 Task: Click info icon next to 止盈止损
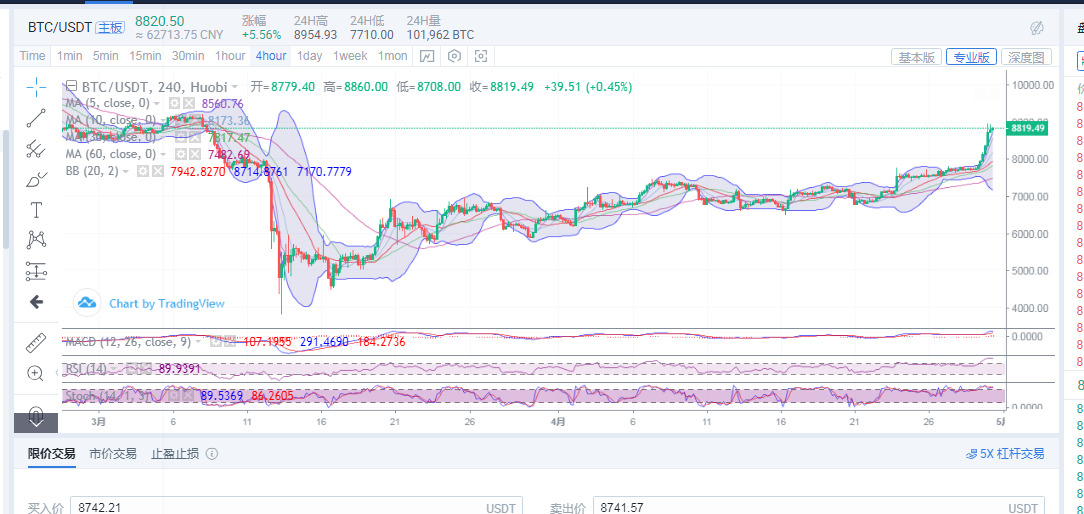(212, 454)
